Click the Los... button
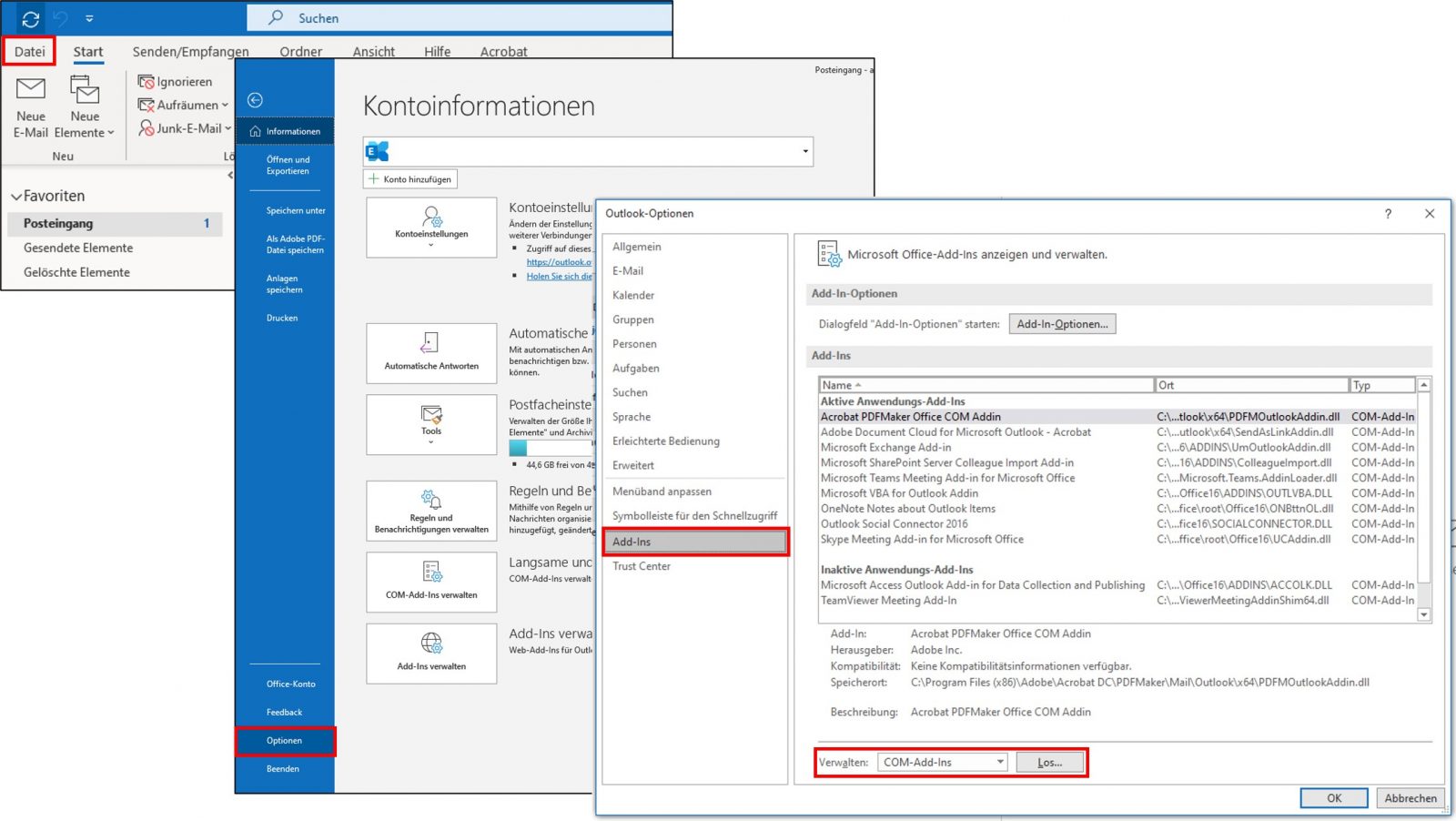 point(1050,762)
